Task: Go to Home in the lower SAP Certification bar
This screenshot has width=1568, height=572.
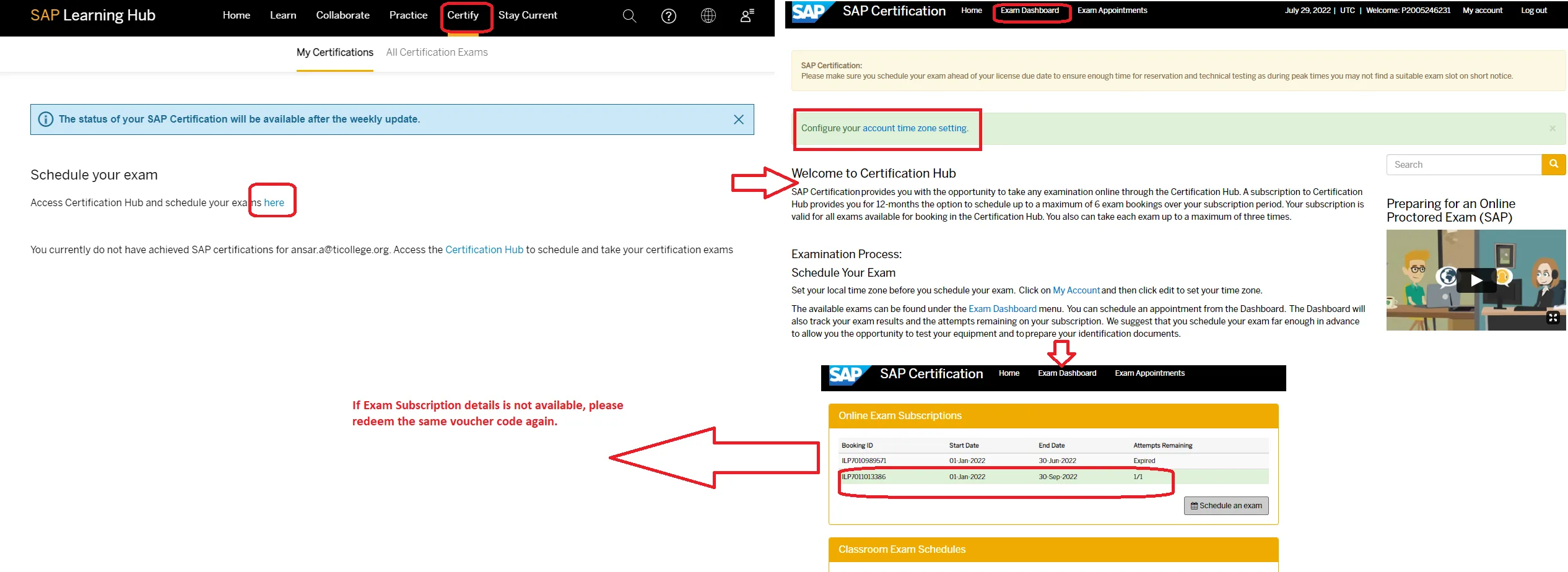Action: [1009, 373]
